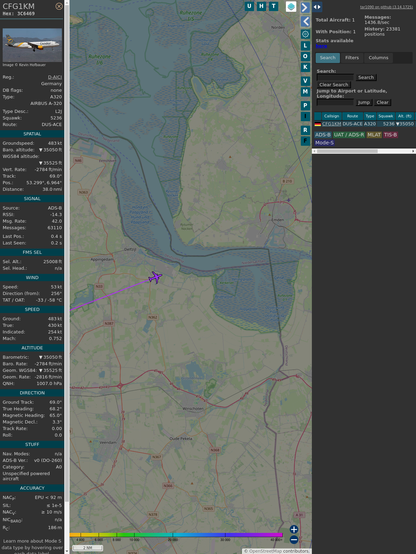Switch to the Filters tab
The width and height of the screenshot is (416, 554).
[x=352, y=58]
